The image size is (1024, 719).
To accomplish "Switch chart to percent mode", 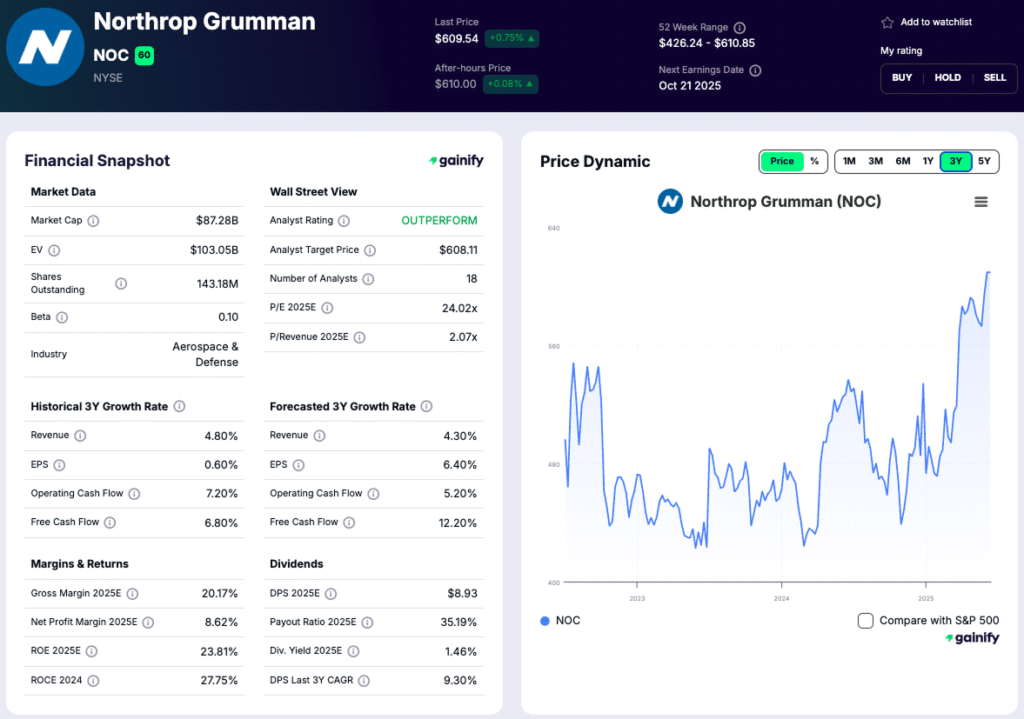I will (814, 161).
